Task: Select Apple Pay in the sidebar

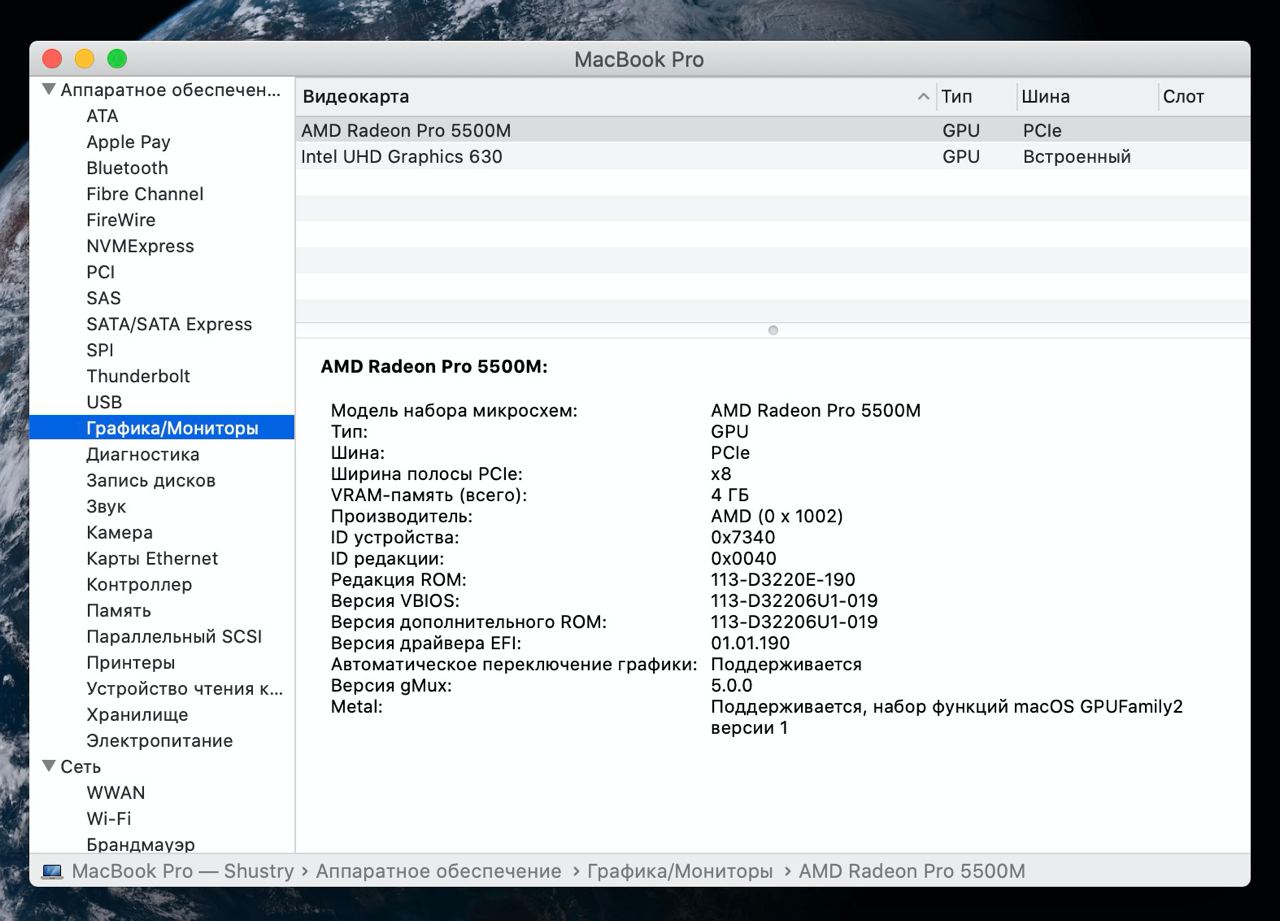Action: click(x=128, y=142)
